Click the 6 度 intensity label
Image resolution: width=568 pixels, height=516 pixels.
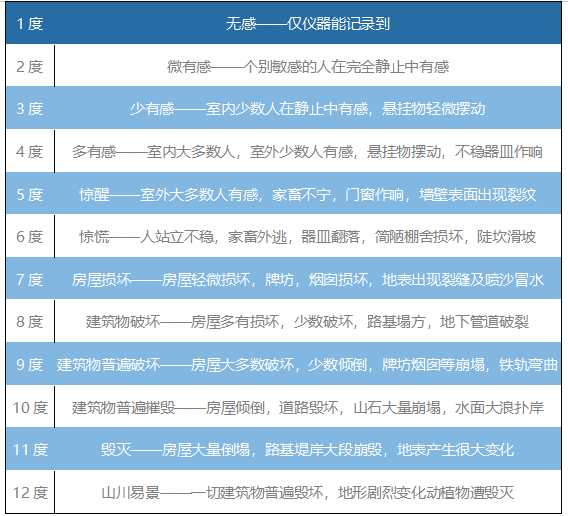pos(30,237)
